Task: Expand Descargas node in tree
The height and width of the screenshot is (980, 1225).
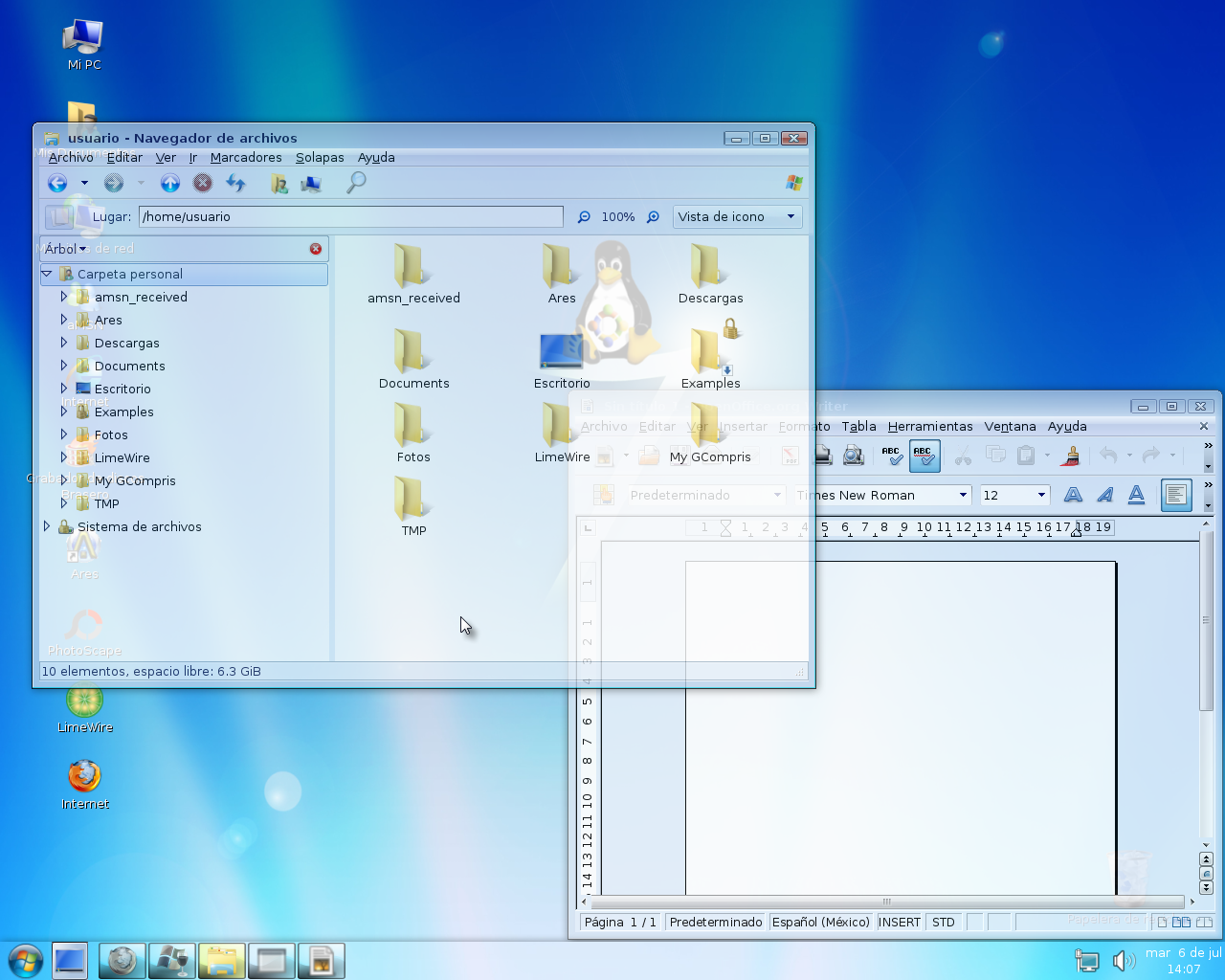Action: (x=64, y=343)
